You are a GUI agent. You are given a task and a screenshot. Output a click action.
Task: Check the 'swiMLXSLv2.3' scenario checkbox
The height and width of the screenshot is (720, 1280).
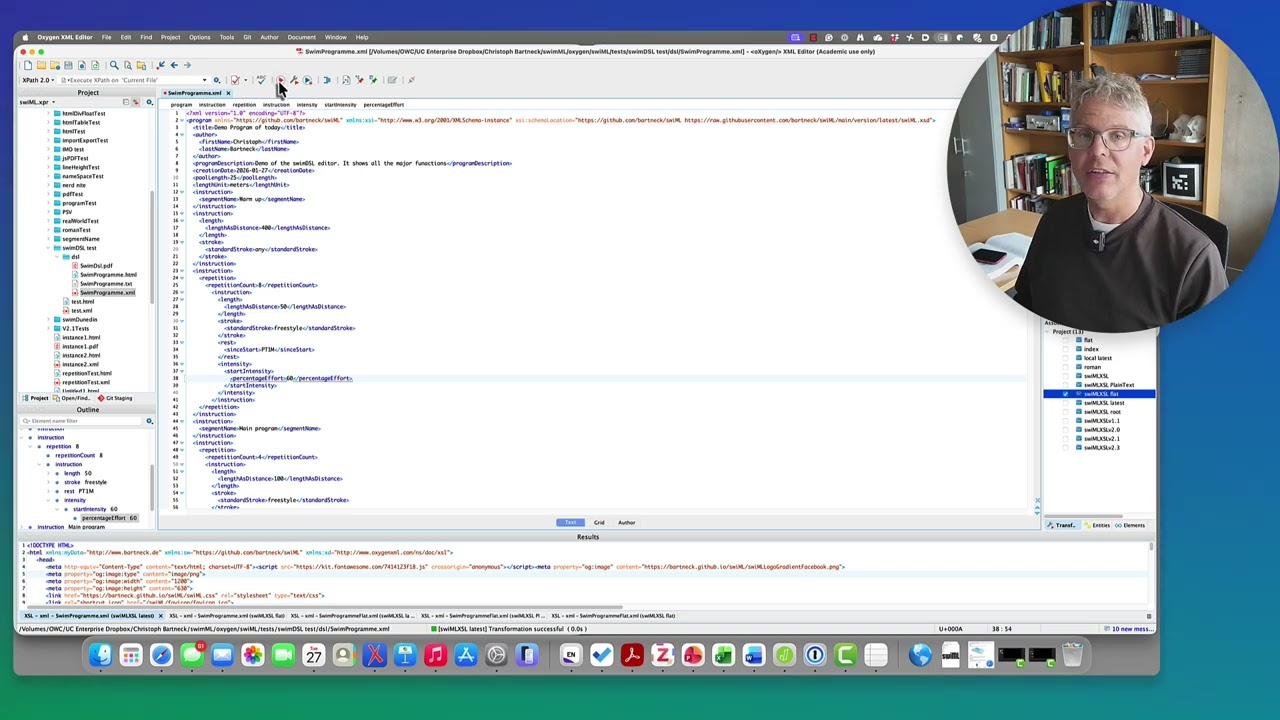[1065, 448]
